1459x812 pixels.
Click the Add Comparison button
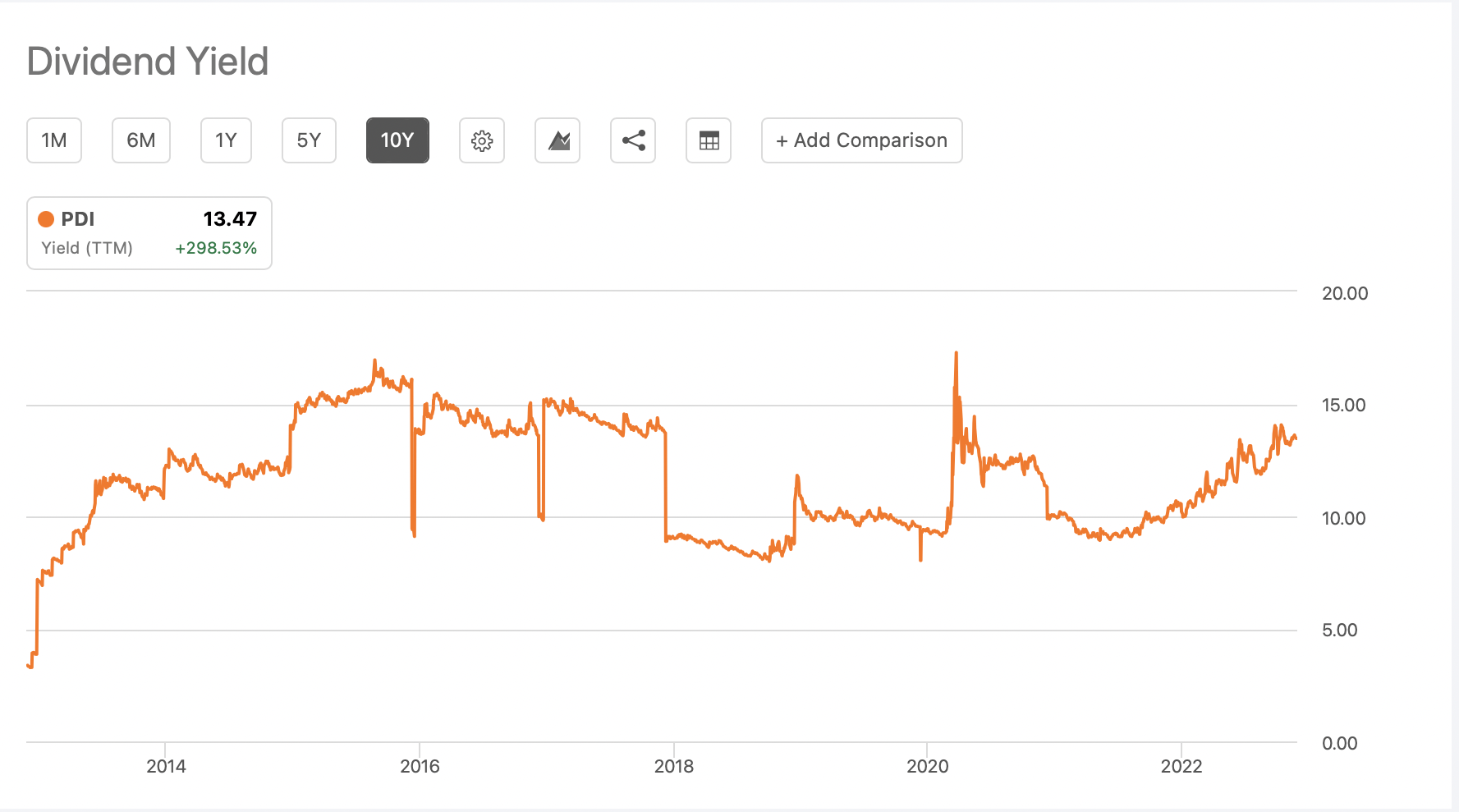pos(861,140)
